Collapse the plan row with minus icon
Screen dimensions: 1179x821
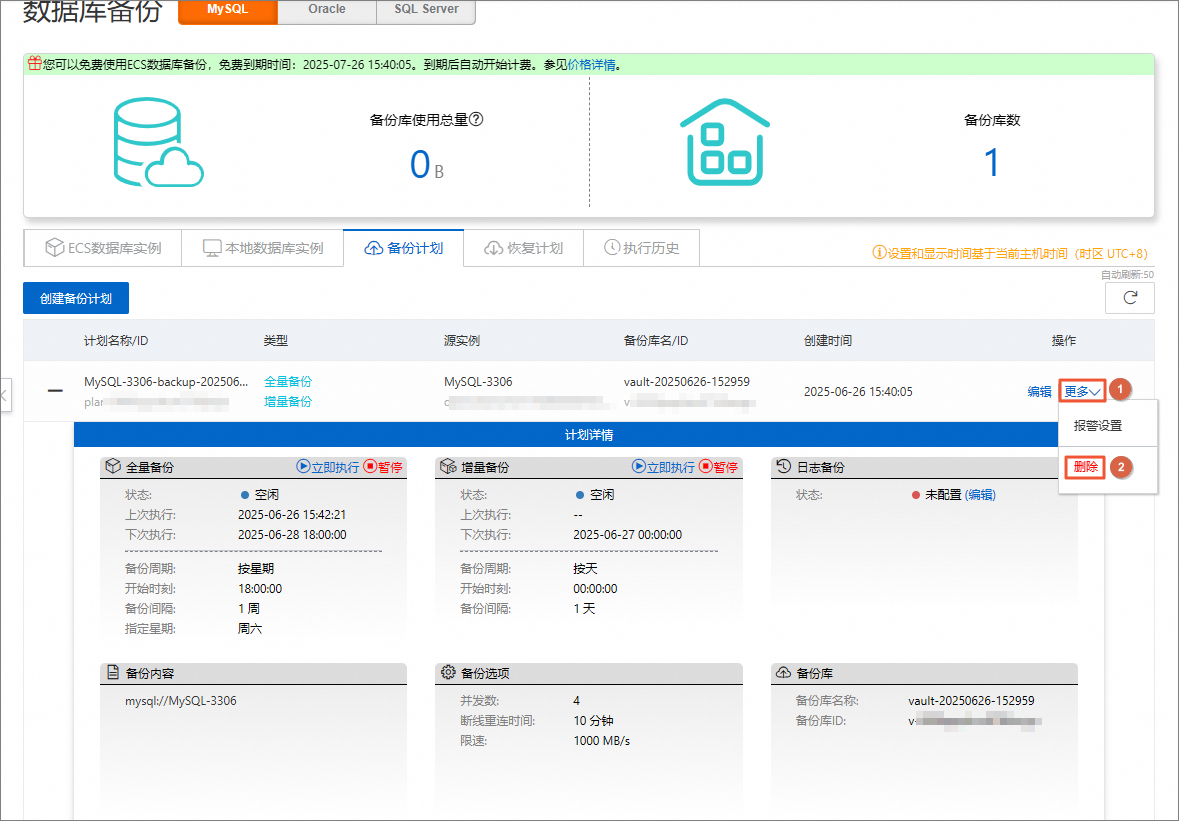(55, 391)
